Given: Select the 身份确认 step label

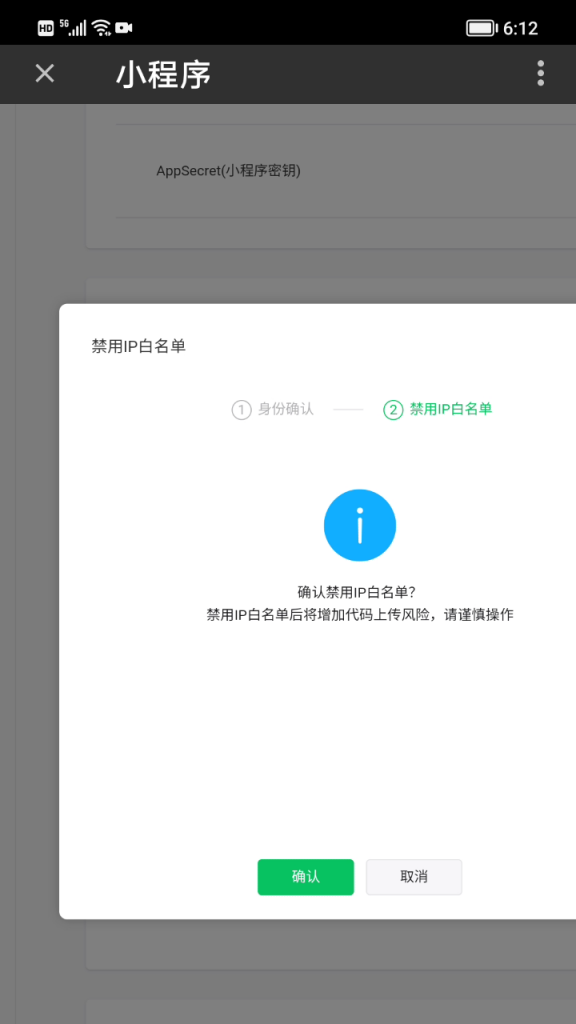Looking at the screenshot, I should [286, 409].
